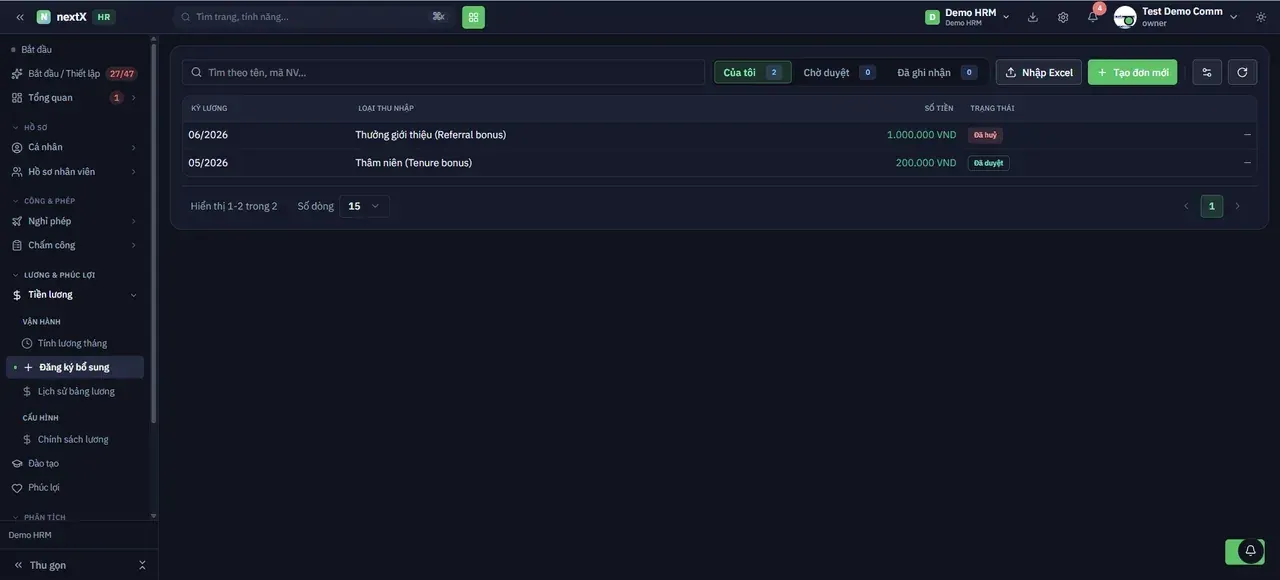Image resolution: width=1280 pixels, height=580 pixels.
Task: Open the filter sliders icon button
Action: (1207, 72)
